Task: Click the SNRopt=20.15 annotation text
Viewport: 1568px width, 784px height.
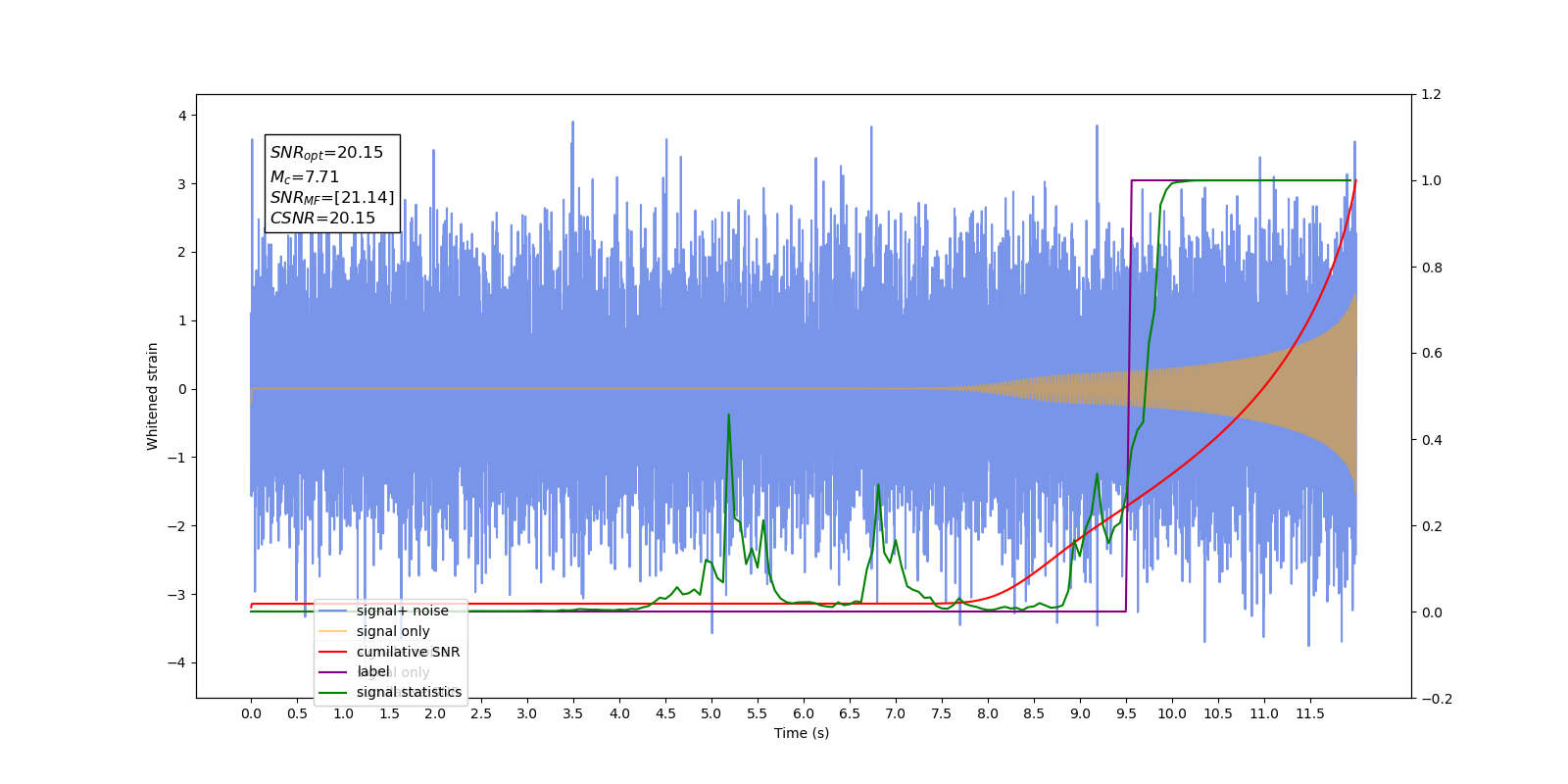Action: pos(326,153)
